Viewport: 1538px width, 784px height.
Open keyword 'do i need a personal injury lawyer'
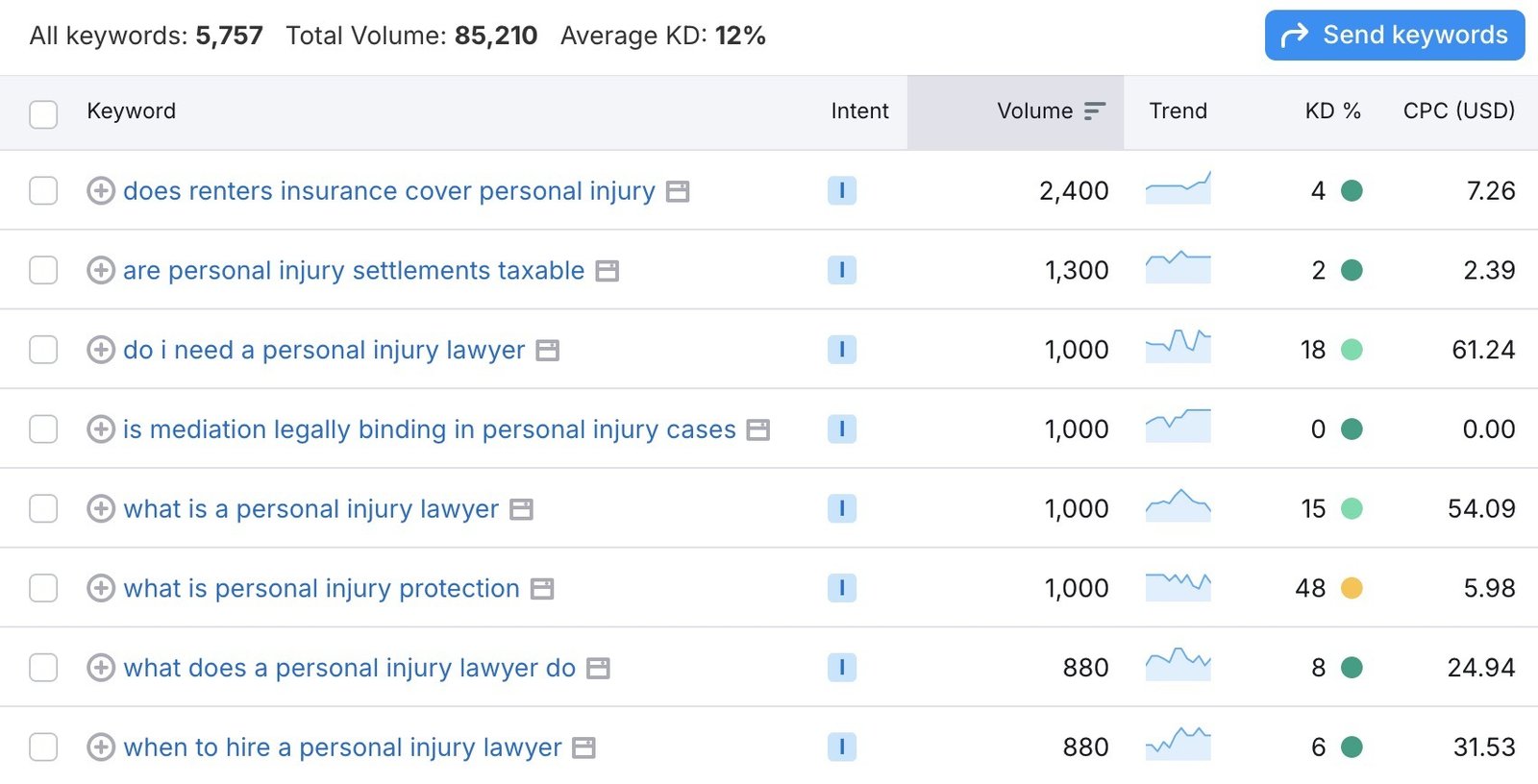[324, 350]
